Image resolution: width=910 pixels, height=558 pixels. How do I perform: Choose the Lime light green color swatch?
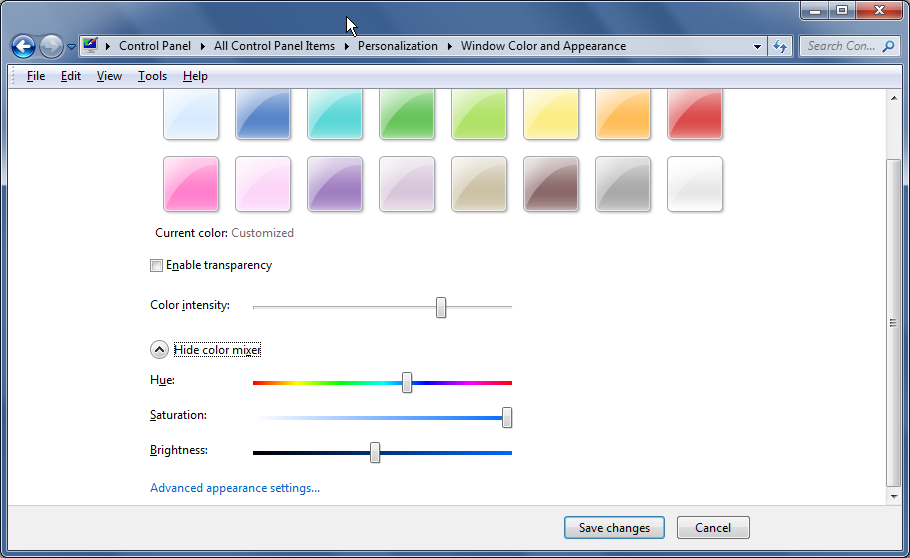(x=479, y=114)
